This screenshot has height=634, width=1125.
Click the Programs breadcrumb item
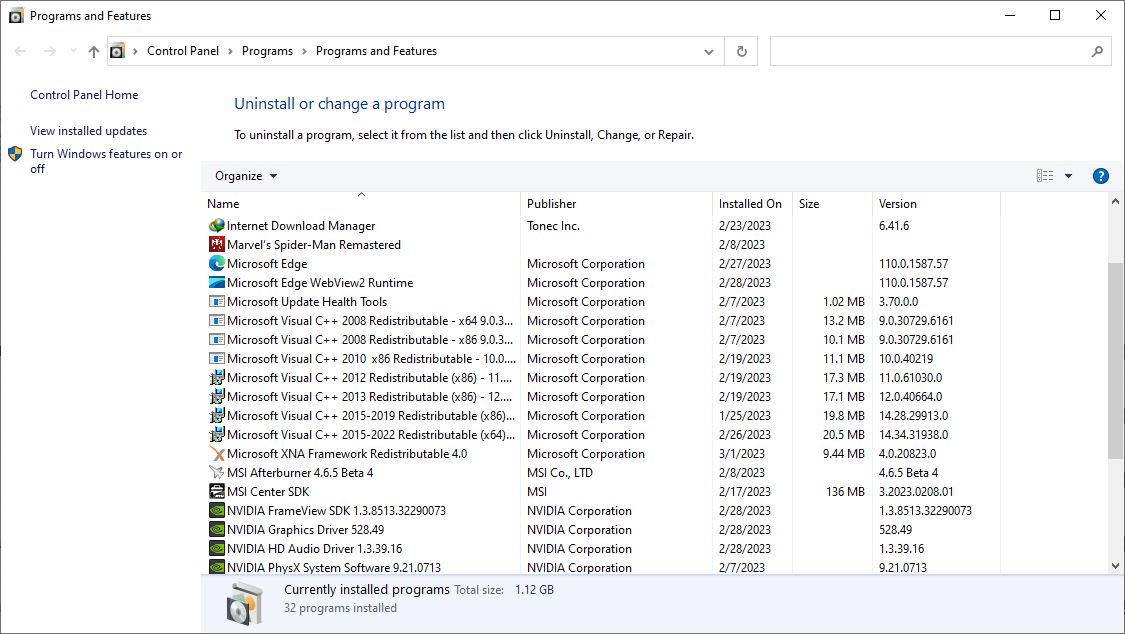[267, 51]
